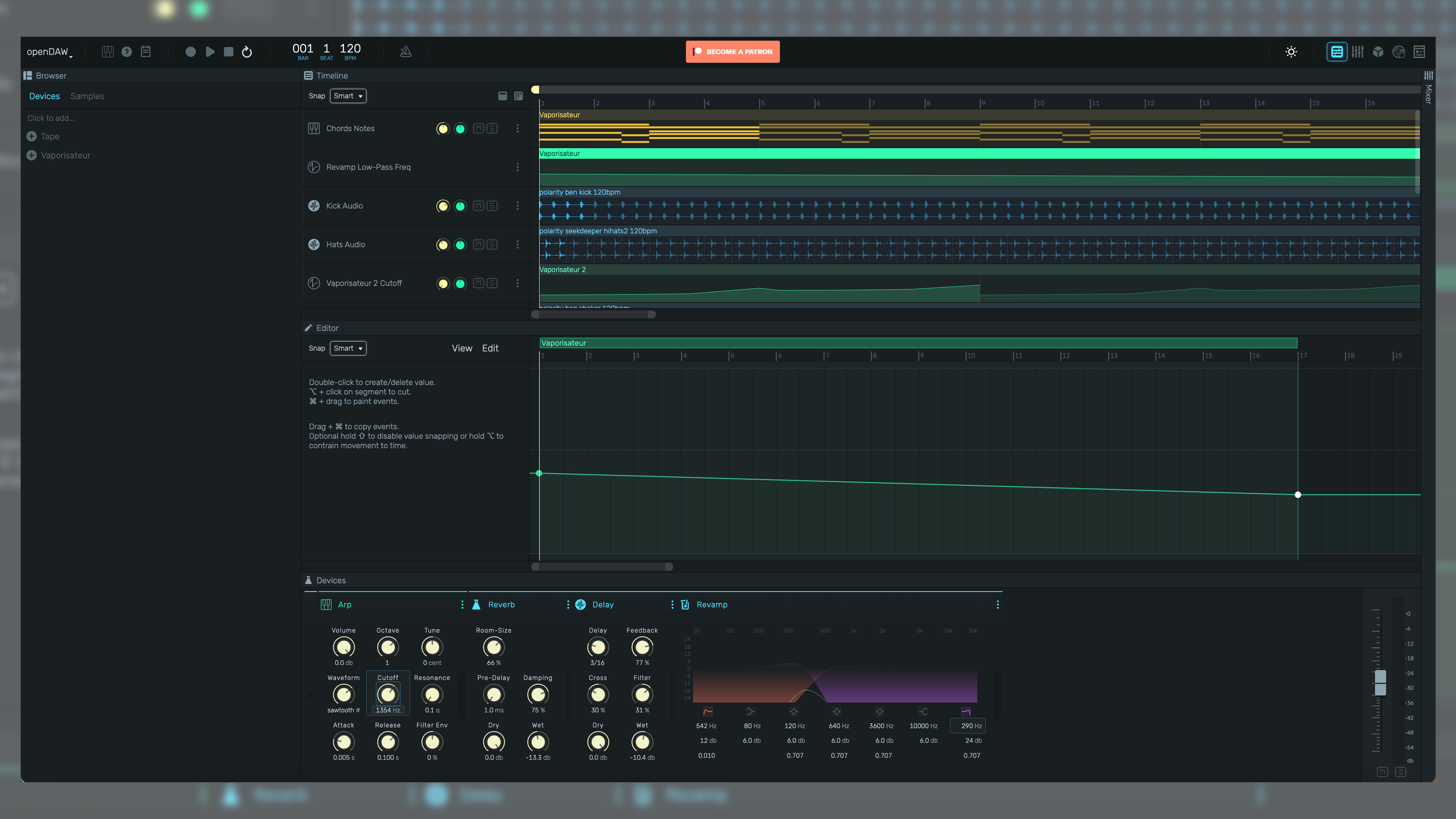
Task: Click the record button in transport
Action: click(x=191, y=52)
